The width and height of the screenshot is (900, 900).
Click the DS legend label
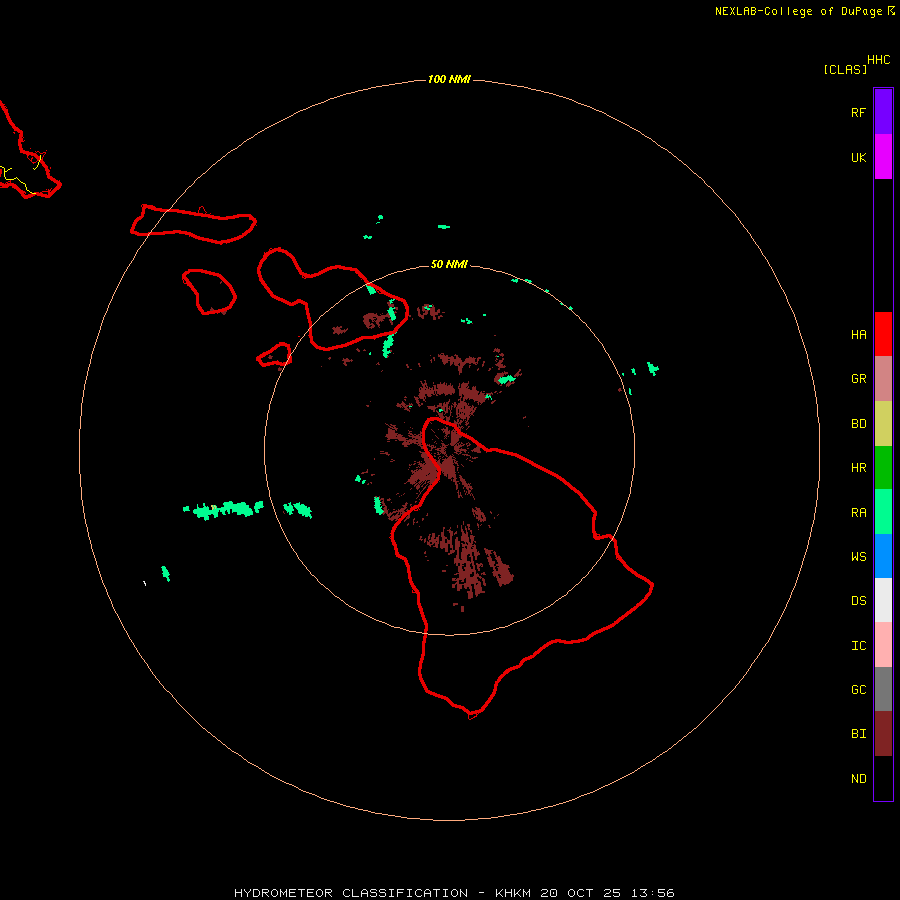(858, 601)
